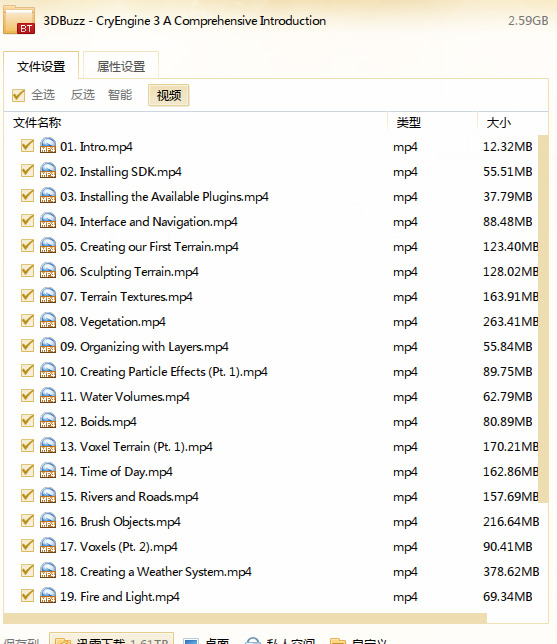This screenshot has height=644, width=557.
Task: Click the MP4 icon of 03. Installing the Available Plugins
Action: pos(48,196)
